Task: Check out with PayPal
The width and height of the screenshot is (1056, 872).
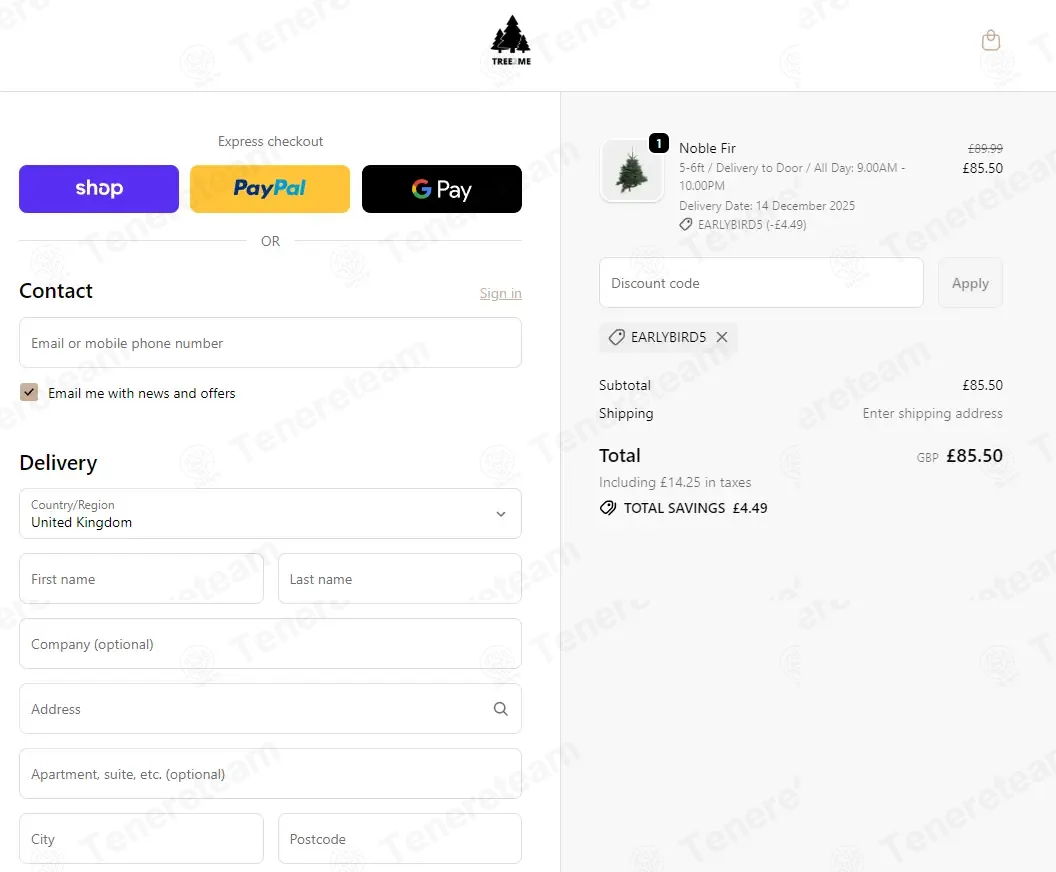Action: [270, 189]
